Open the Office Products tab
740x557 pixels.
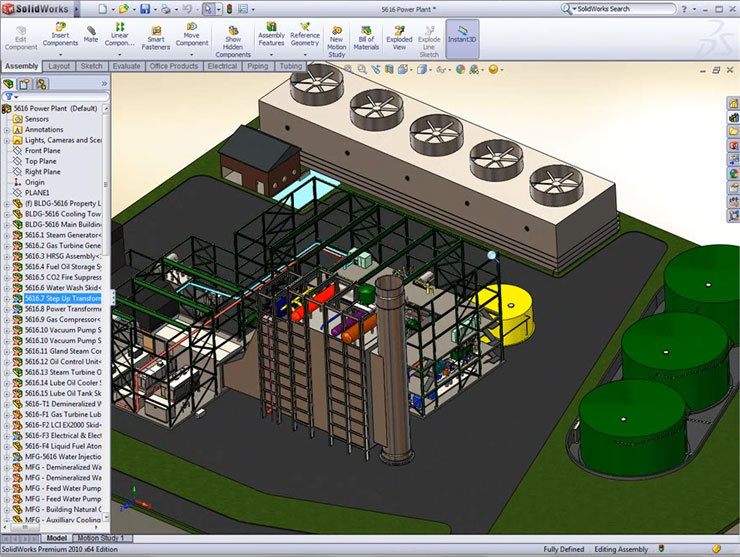click(174, 66)
